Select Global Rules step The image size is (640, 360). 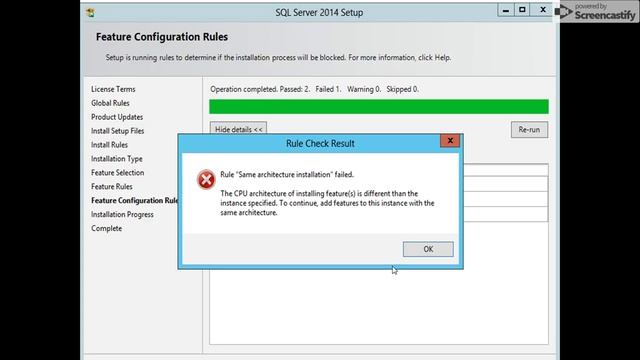[x=110, y=103]
